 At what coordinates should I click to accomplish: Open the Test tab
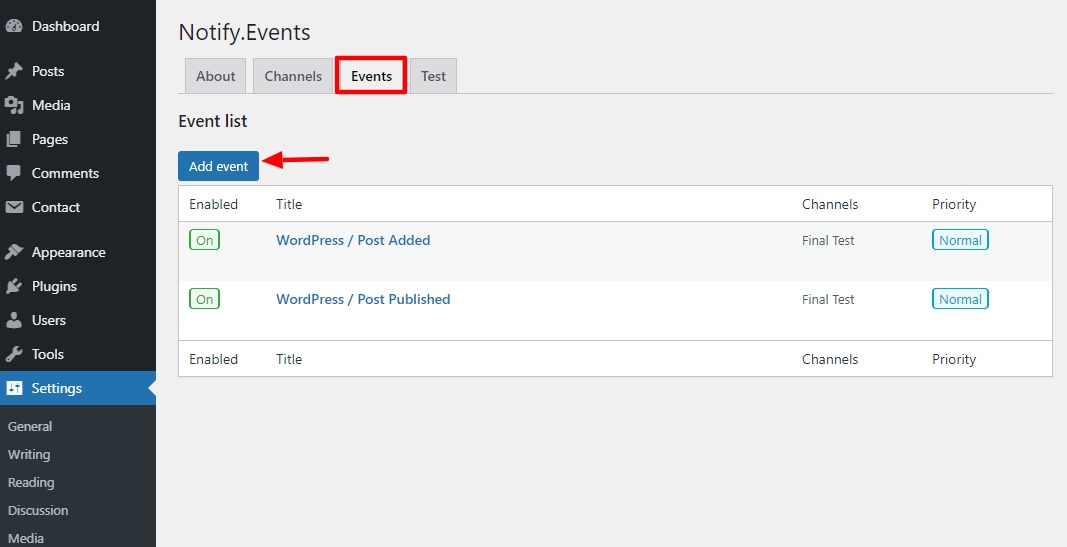tap(433, 76)
